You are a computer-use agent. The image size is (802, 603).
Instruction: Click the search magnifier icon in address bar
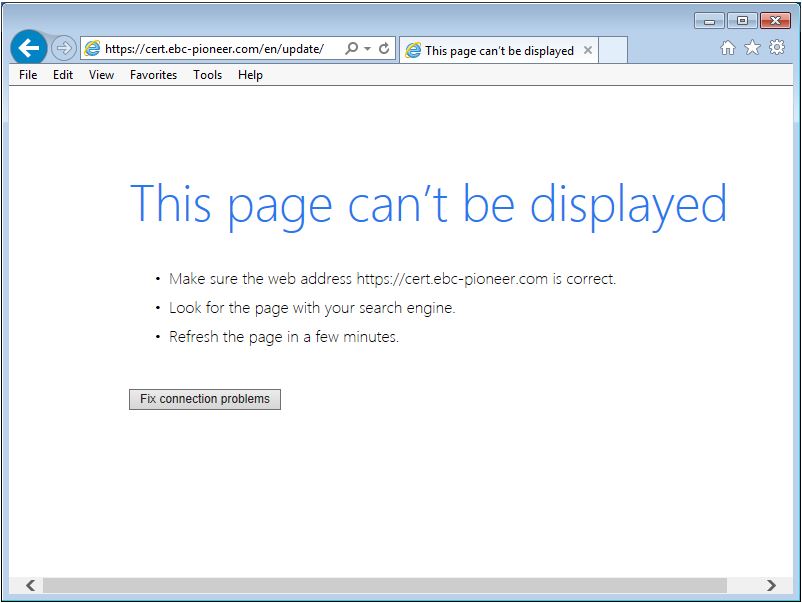tap(351, 49)
